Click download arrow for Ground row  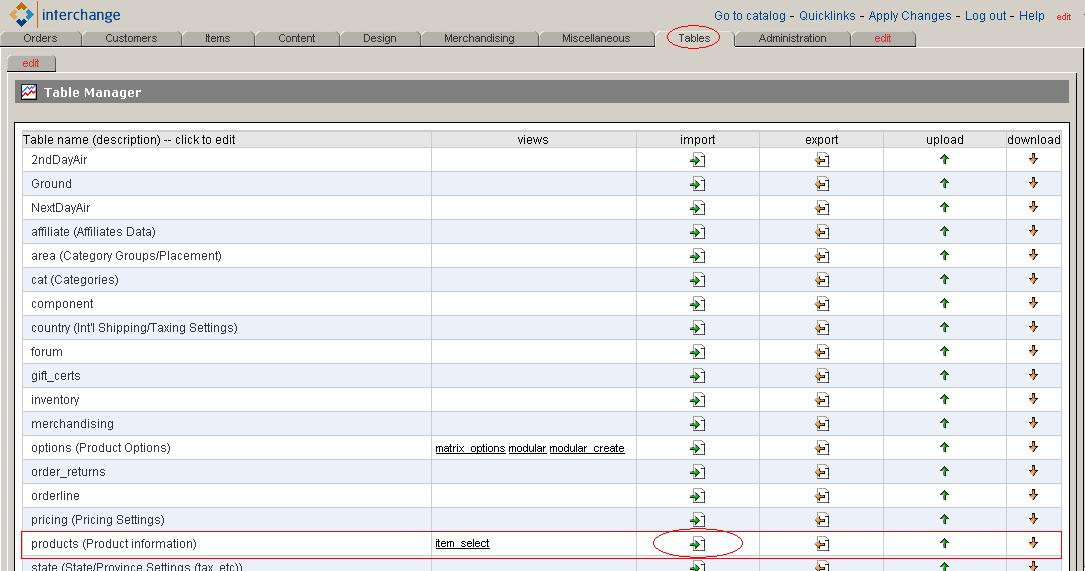[x=1033, y=183]
